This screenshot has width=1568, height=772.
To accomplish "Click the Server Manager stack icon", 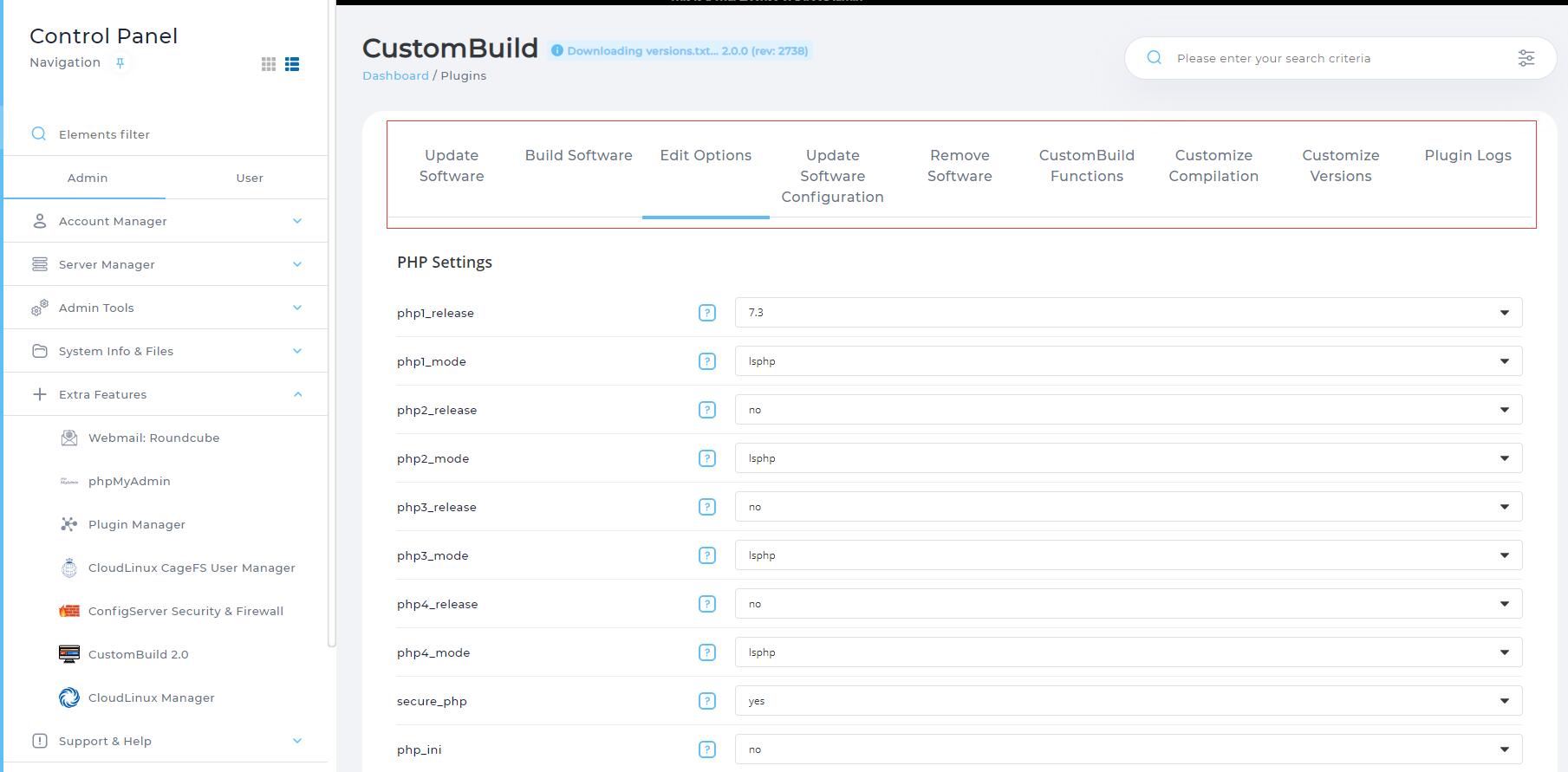I will (40, 264).
